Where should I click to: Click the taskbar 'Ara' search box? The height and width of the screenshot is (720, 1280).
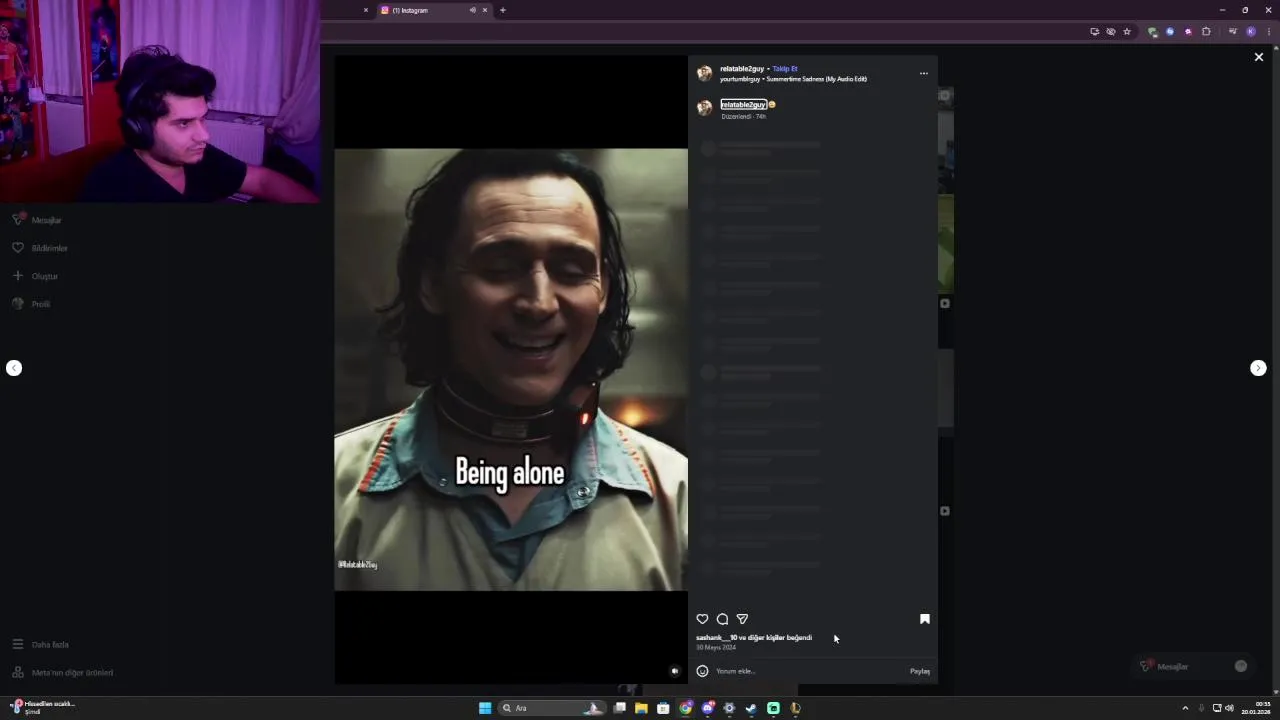coord(552,708)
